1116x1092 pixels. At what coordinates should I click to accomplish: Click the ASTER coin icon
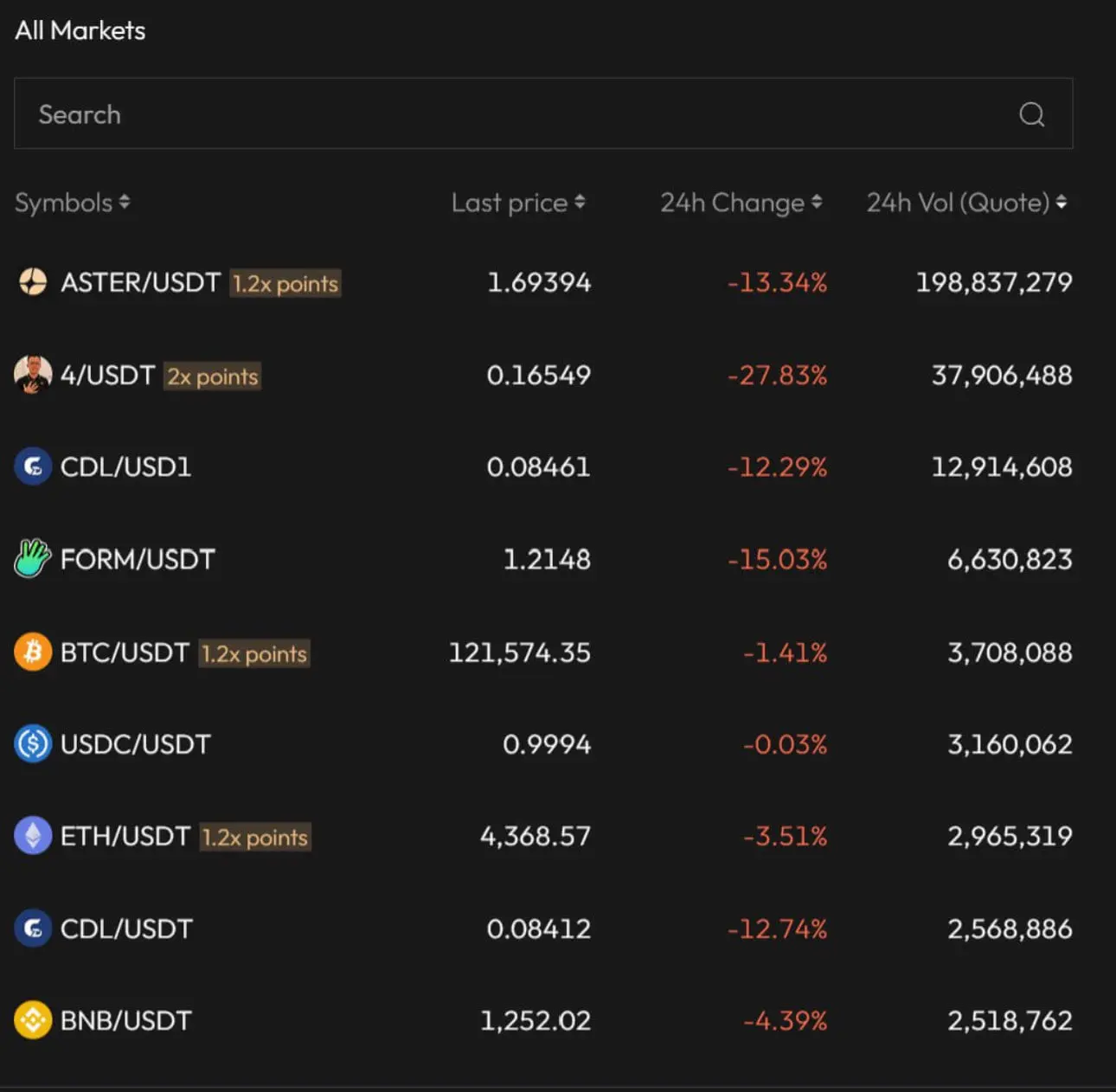click(x=33, y=282)
